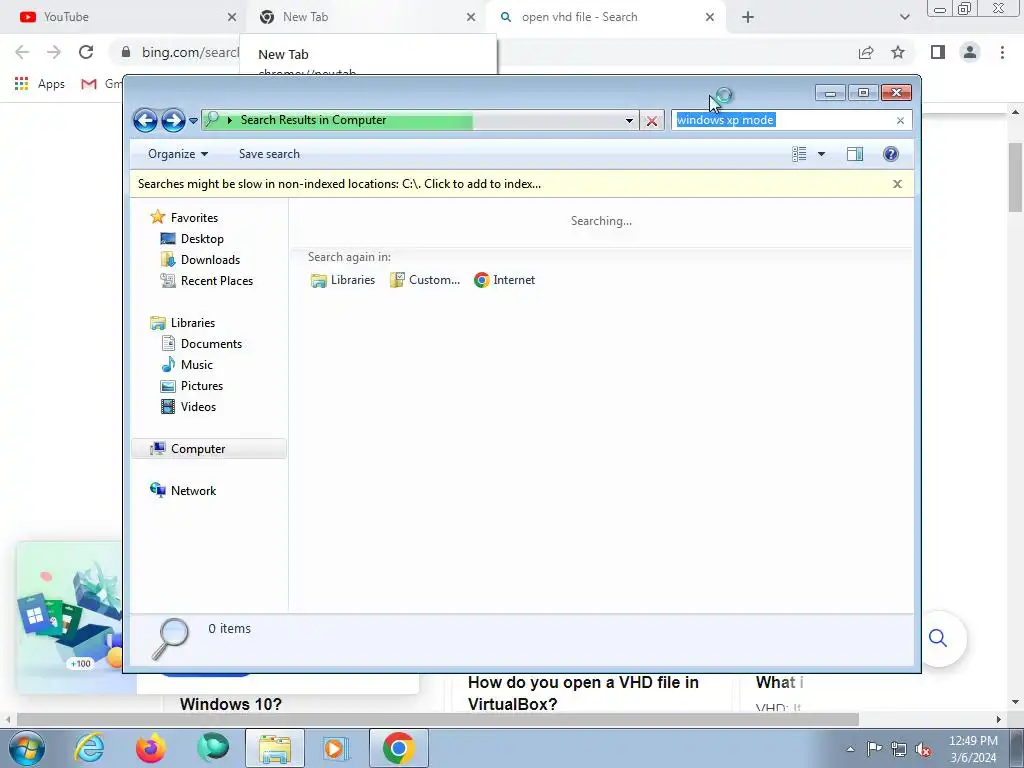Open 'How do you open a VHD file in VirtualBox?'
The height and width of the screenshot is (768, 1024).
click(583, 694)
